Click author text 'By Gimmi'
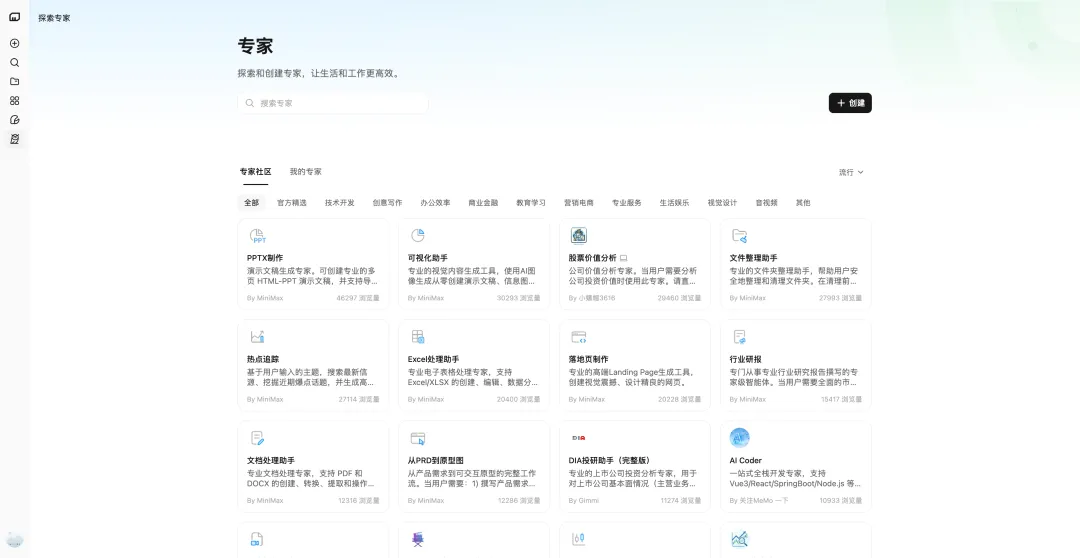The width and height of the screenshot is (1080, 558). pyautogui.click(x=583, y=501)
